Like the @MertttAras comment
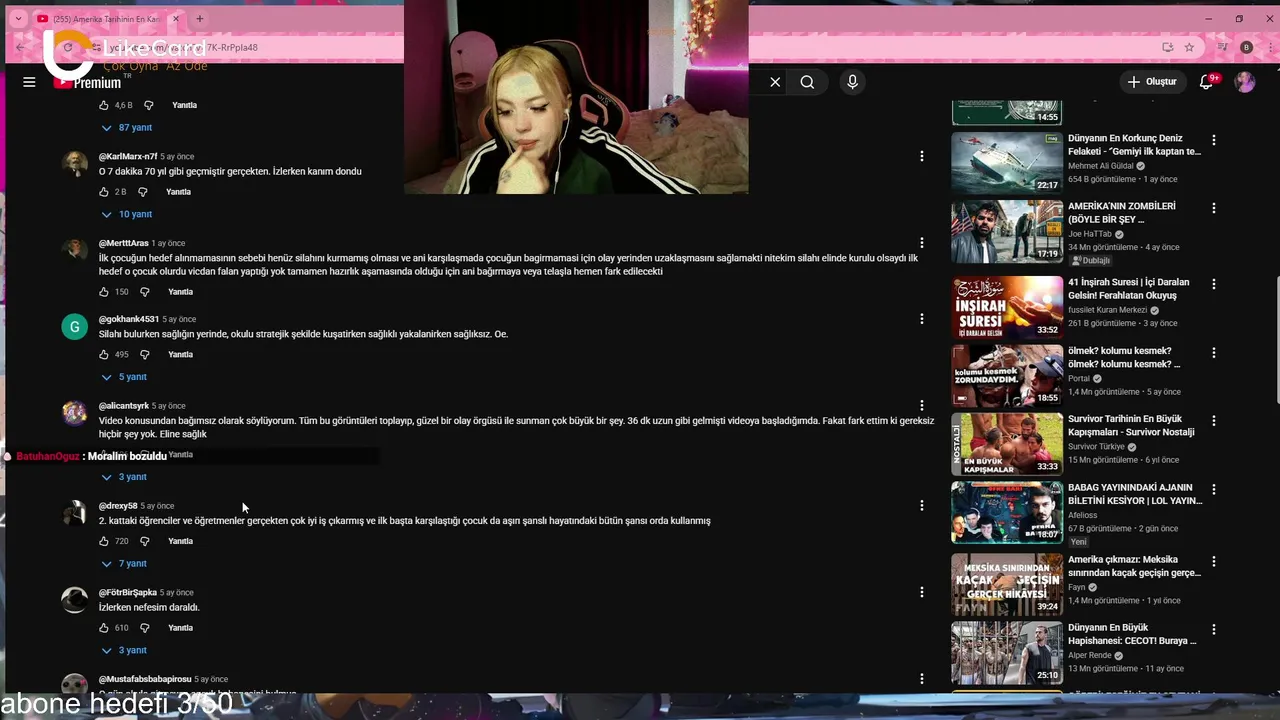Screen dimensions: 1280x720 tap(104, 292)
